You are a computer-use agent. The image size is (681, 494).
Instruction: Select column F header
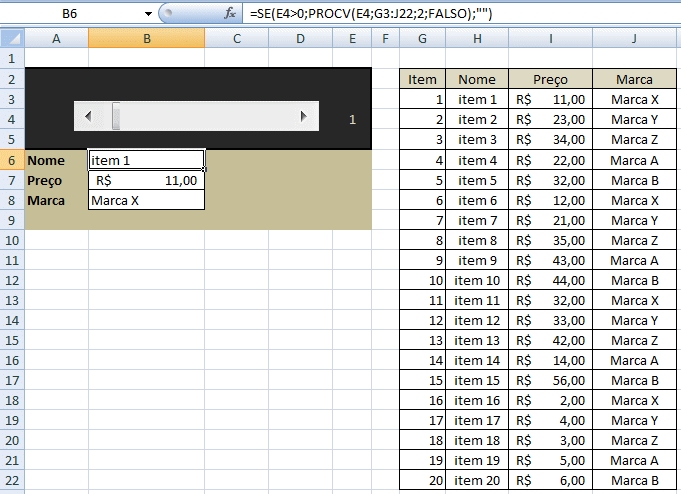[385, 39]
